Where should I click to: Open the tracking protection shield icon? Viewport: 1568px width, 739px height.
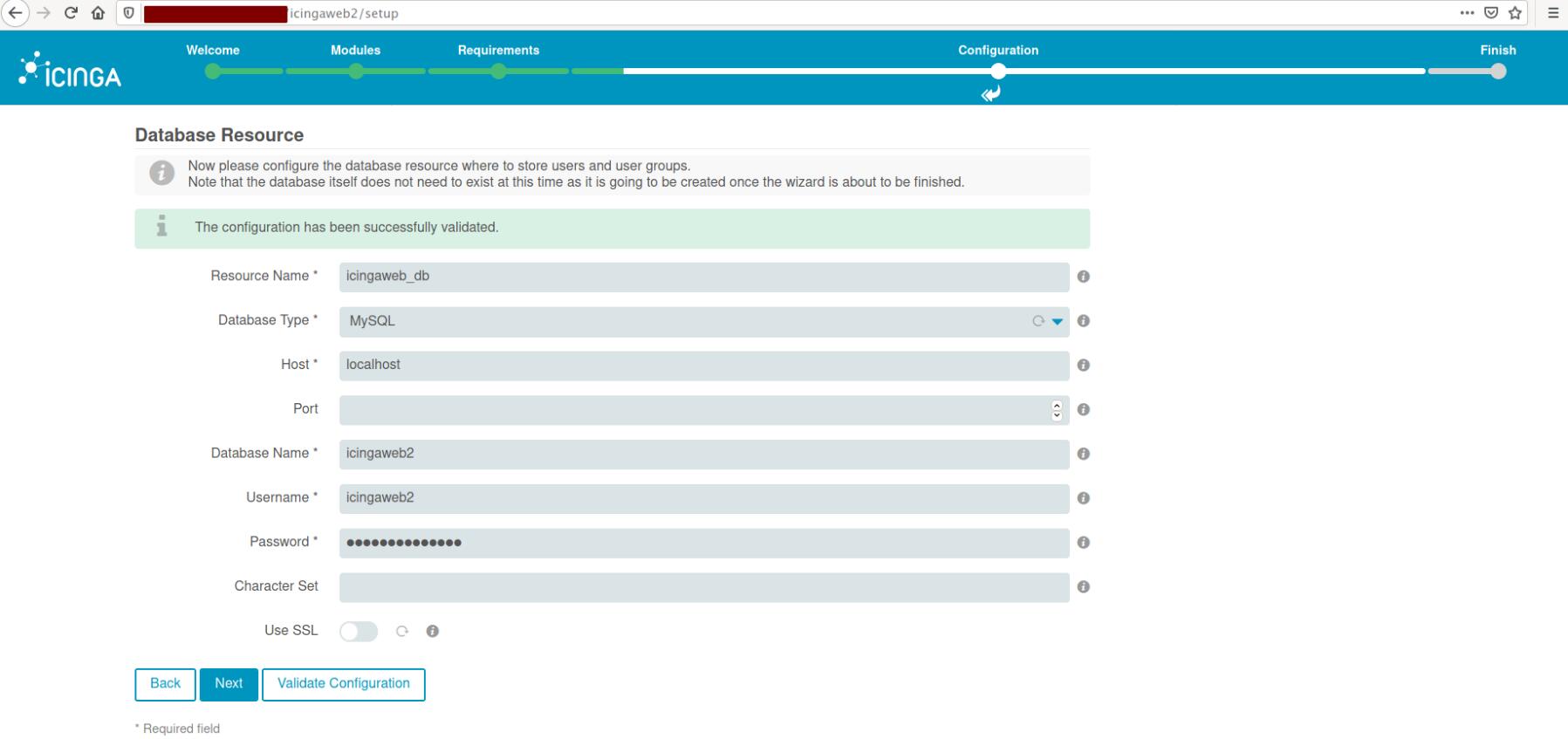[129, 13]
